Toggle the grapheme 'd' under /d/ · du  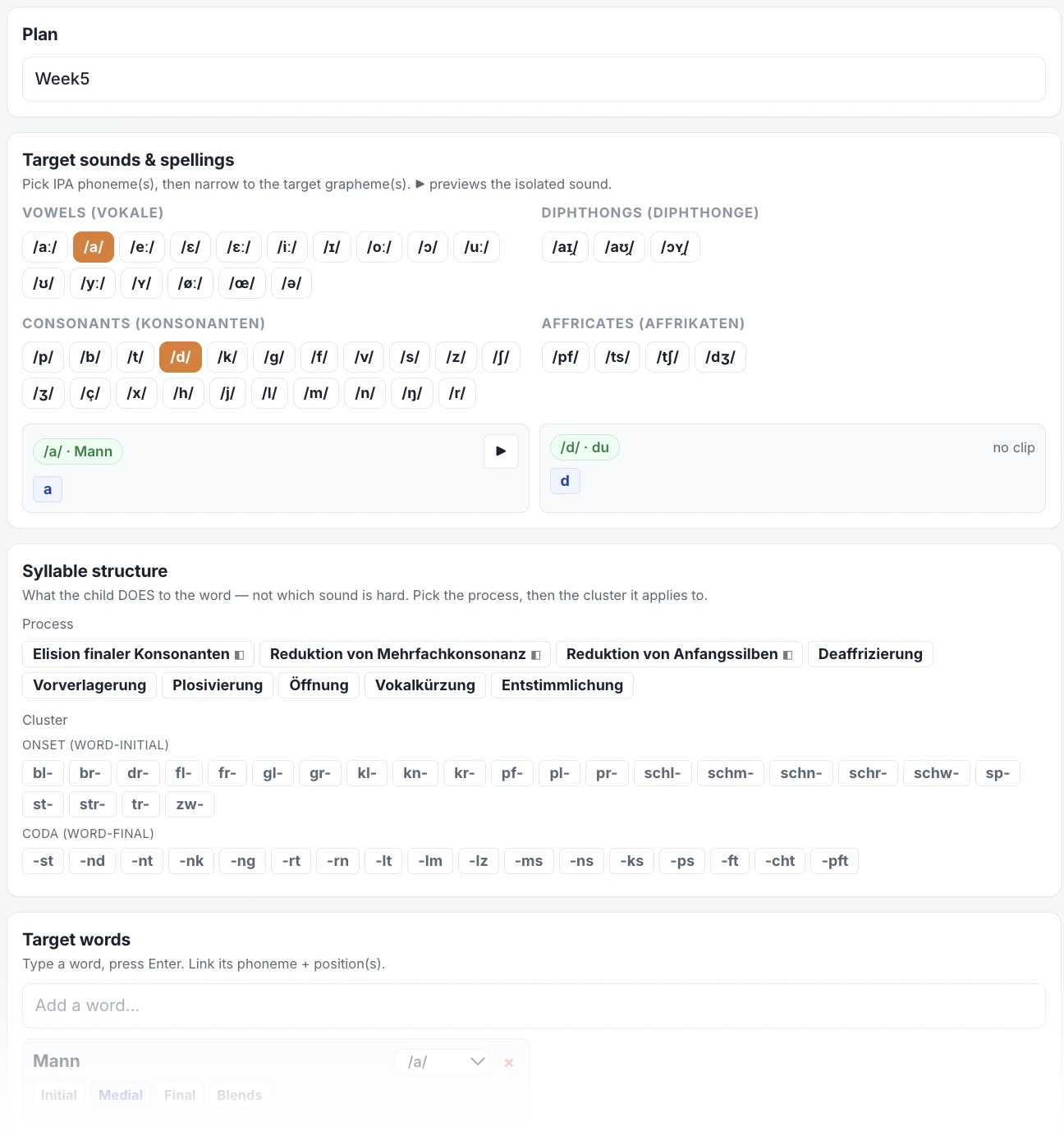coord(565,481)
